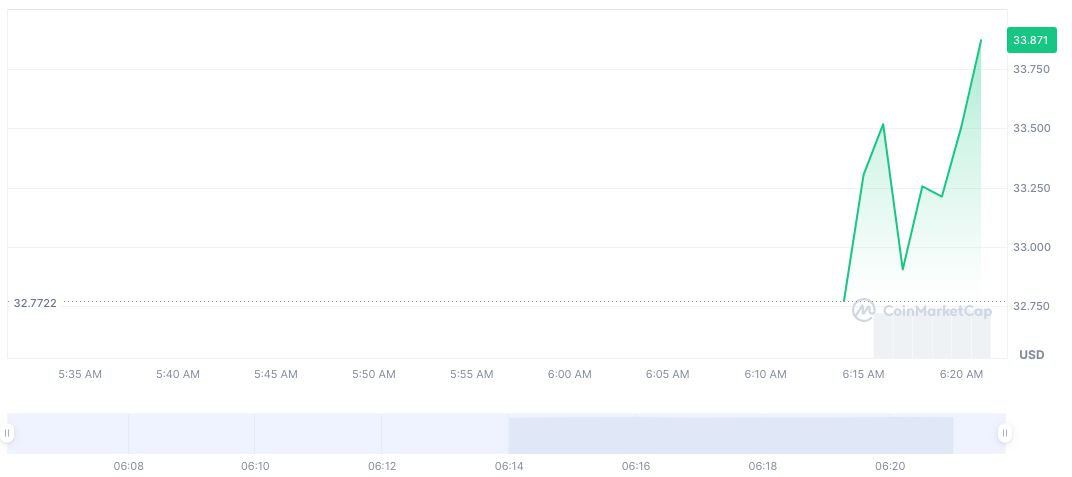Click the USD currency label
Image resolution: width=1072 pixels, height=477 pixels.
pyautogui.click(x=1031, y=355)
